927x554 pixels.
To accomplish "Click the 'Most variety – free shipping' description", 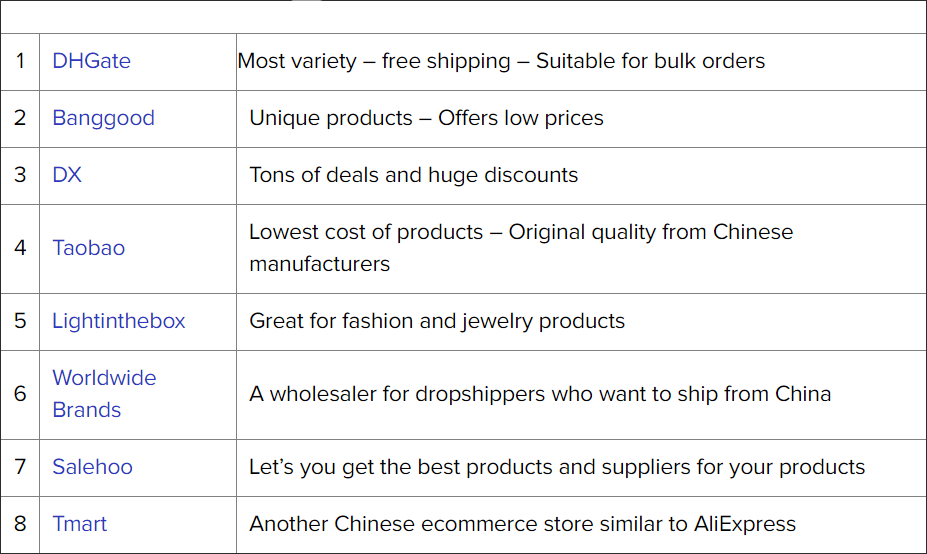I will [x=501, y=61].
